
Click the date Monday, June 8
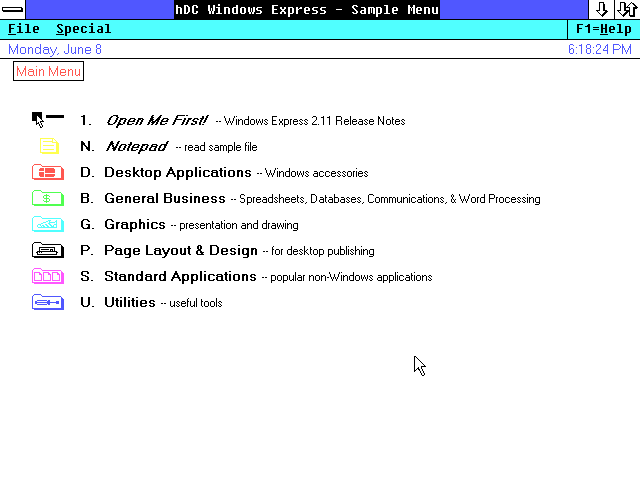pyautogui.click(x=55, y=49)
